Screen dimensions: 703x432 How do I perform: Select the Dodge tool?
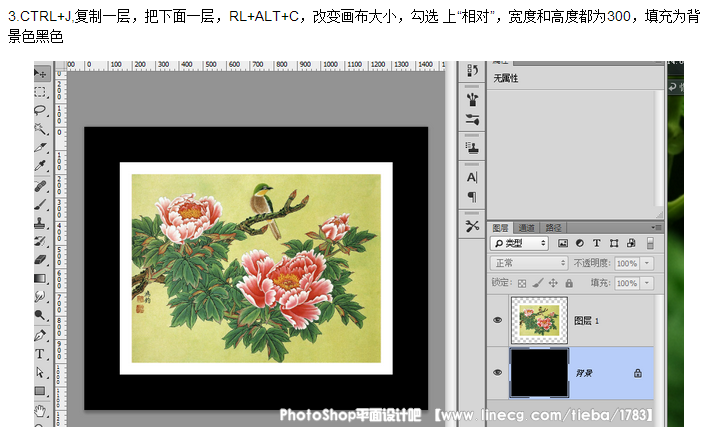click(x=41, y=315)
